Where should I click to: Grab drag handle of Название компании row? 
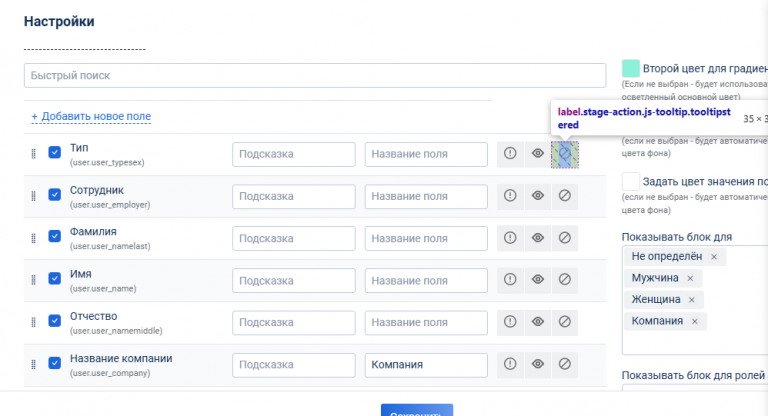pyautogui.click(x=33, y=364)
